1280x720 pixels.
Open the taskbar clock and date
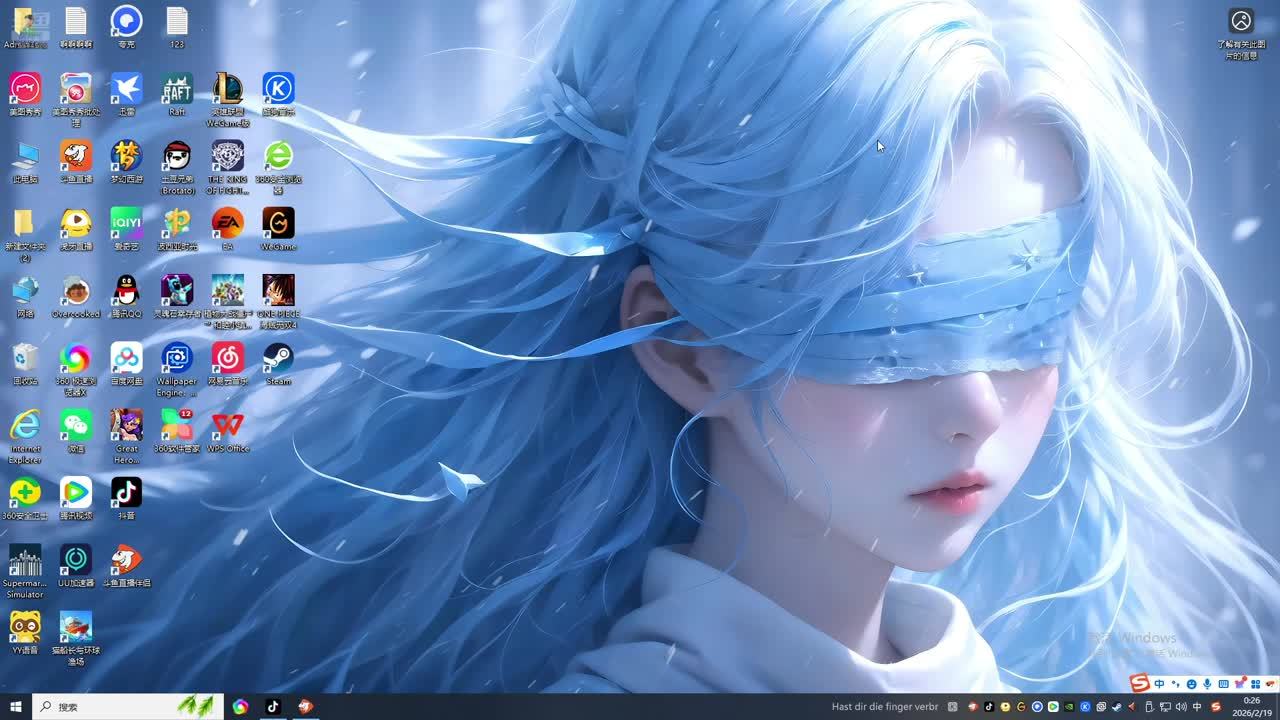(1251, 707)
